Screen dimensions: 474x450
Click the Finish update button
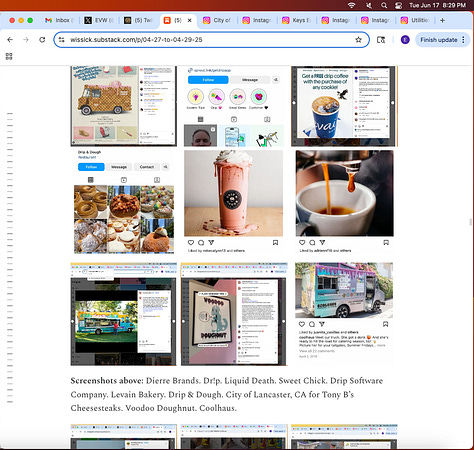[x=438, y=40]
